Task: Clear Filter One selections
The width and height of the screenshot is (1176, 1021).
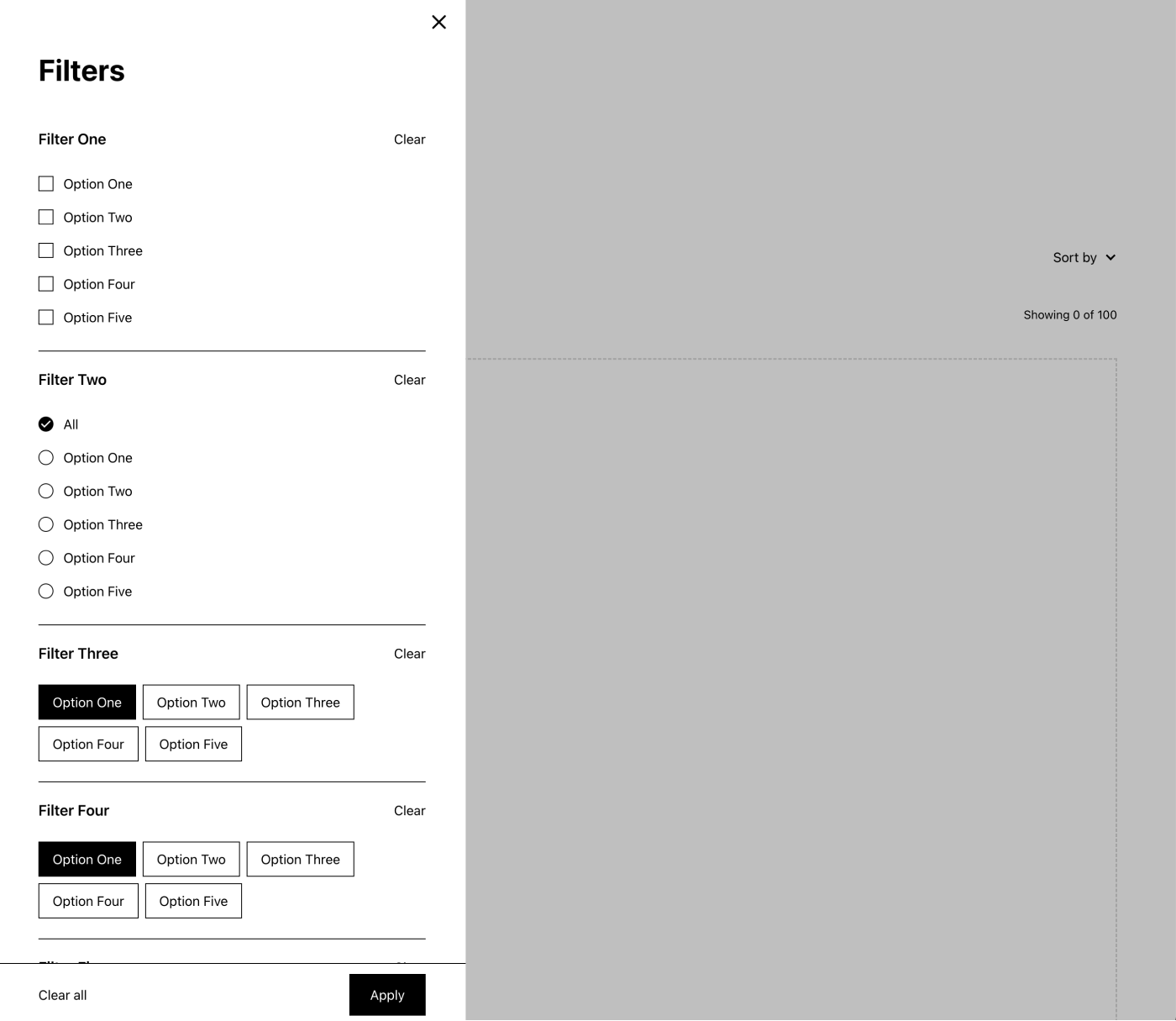Action: click(409, 139)
